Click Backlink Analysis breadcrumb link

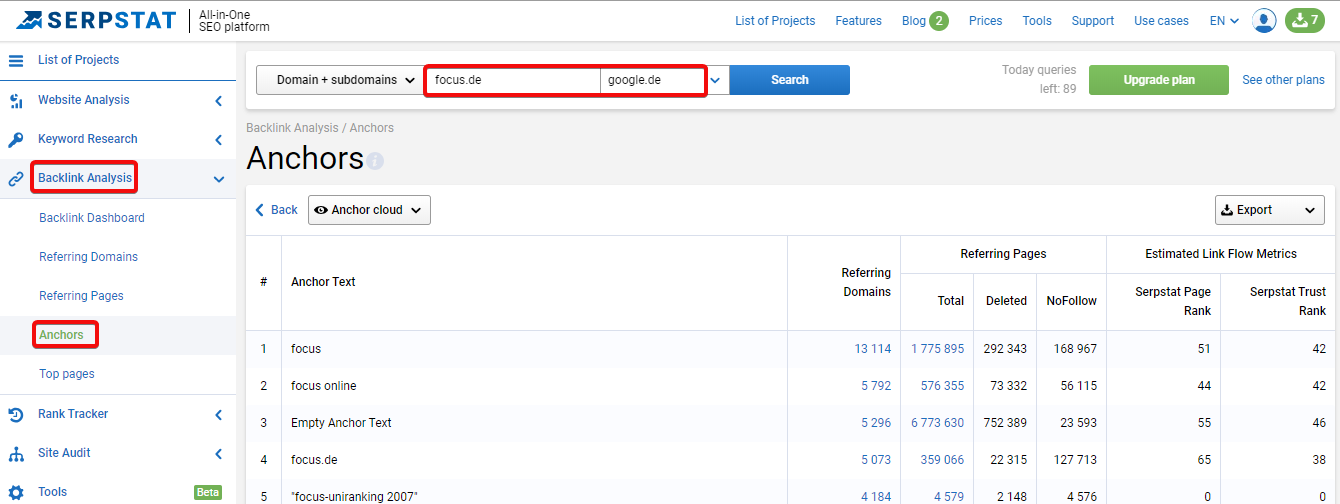[293, 128]
